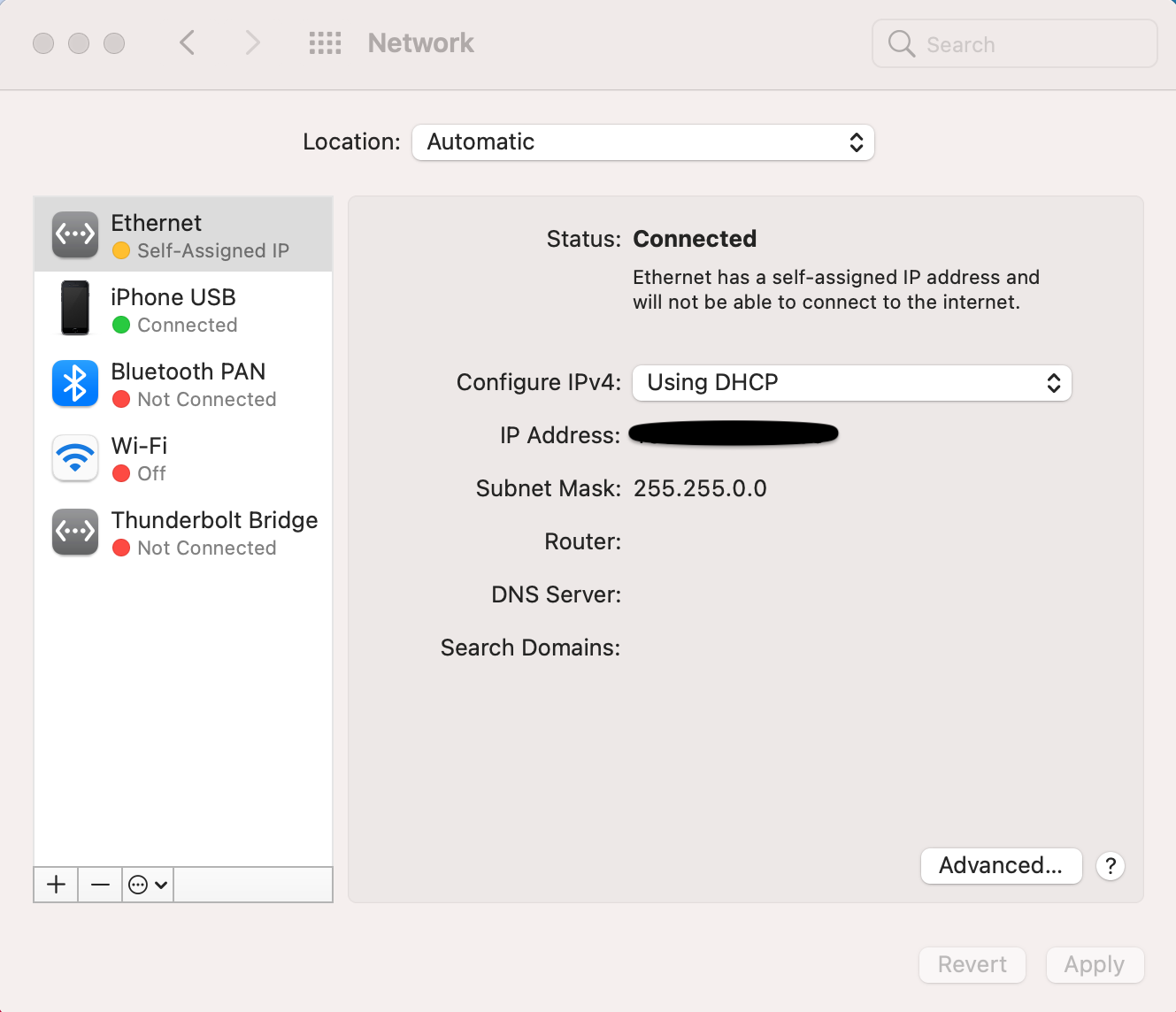1176x1012 pixels.
Task: Select Thunderbolt Bridge Not Connected entry
Action: (x=183, y=532)
